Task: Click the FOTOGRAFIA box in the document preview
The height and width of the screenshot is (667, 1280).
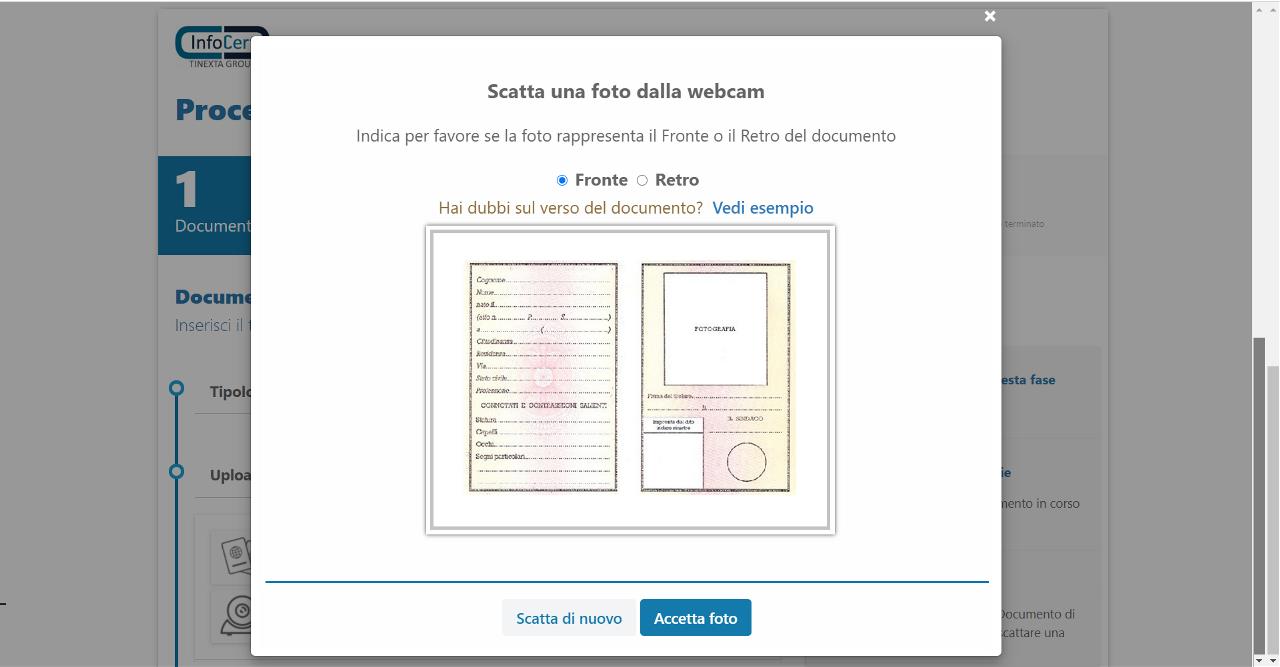Action: pos(714,329)
